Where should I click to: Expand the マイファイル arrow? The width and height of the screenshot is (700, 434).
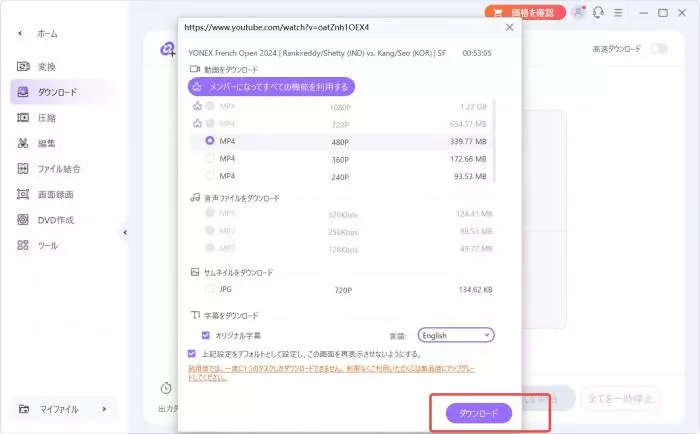tap(104, 409)
